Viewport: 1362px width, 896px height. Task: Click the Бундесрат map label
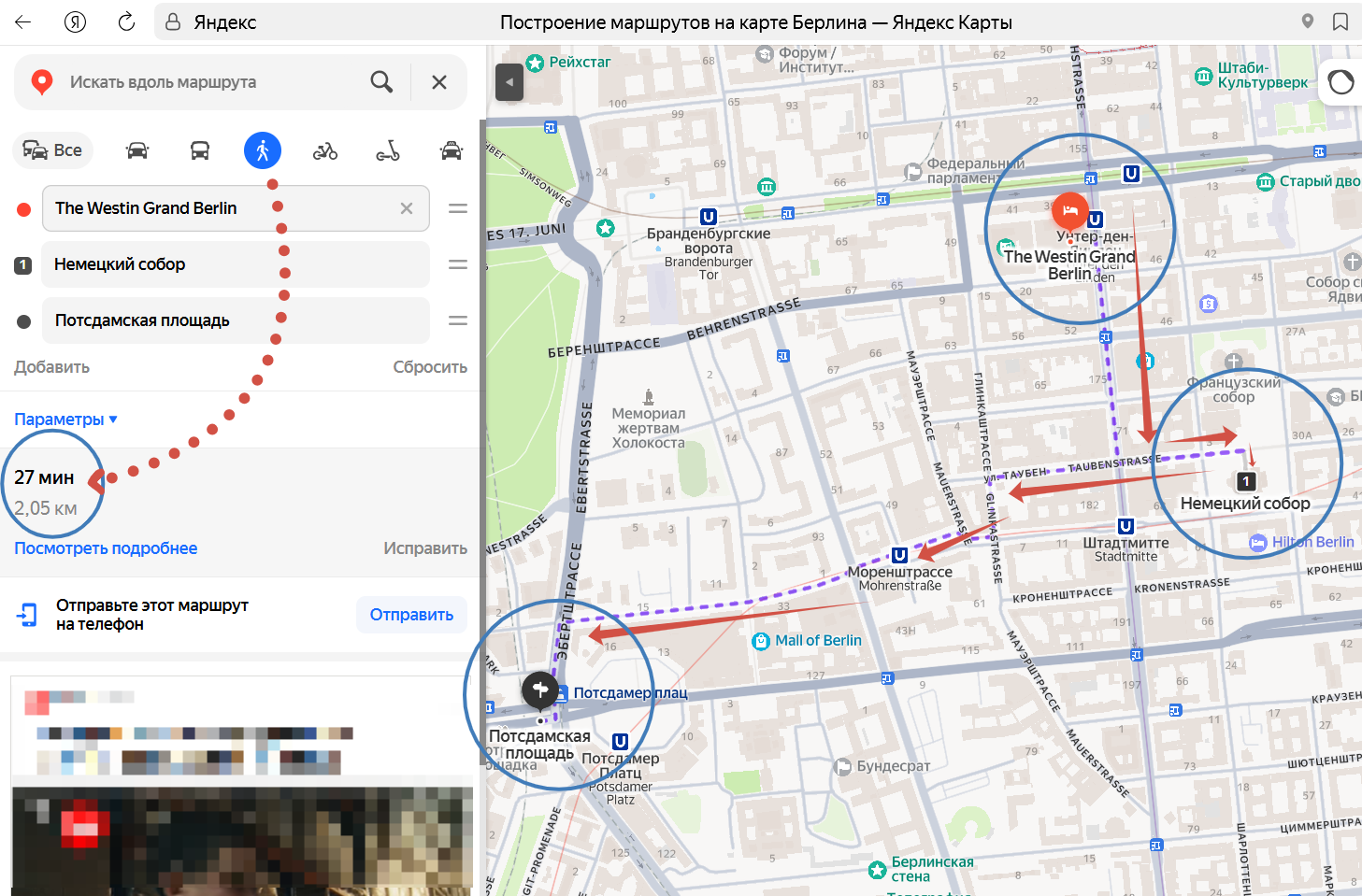pyautogui.click(x=894, y=766)
